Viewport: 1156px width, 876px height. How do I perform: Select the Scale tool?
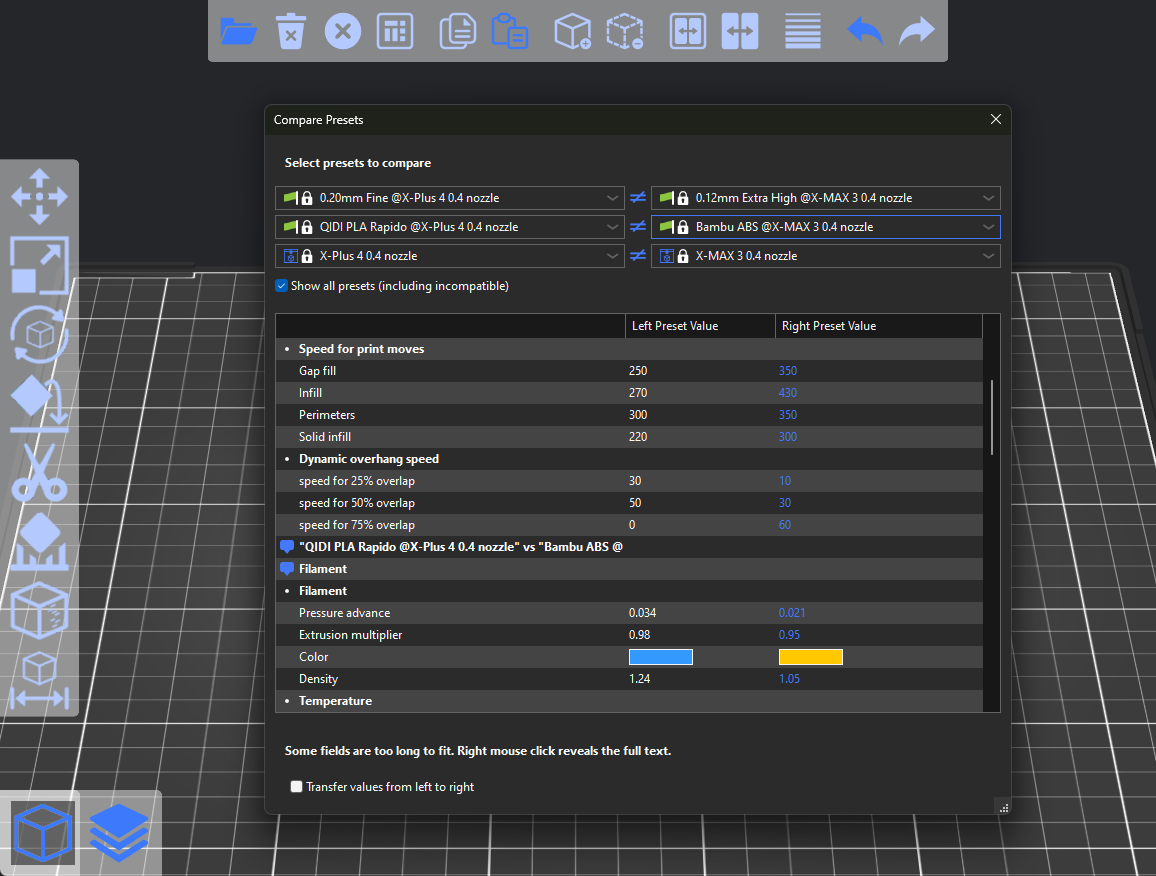click(40, 265)
